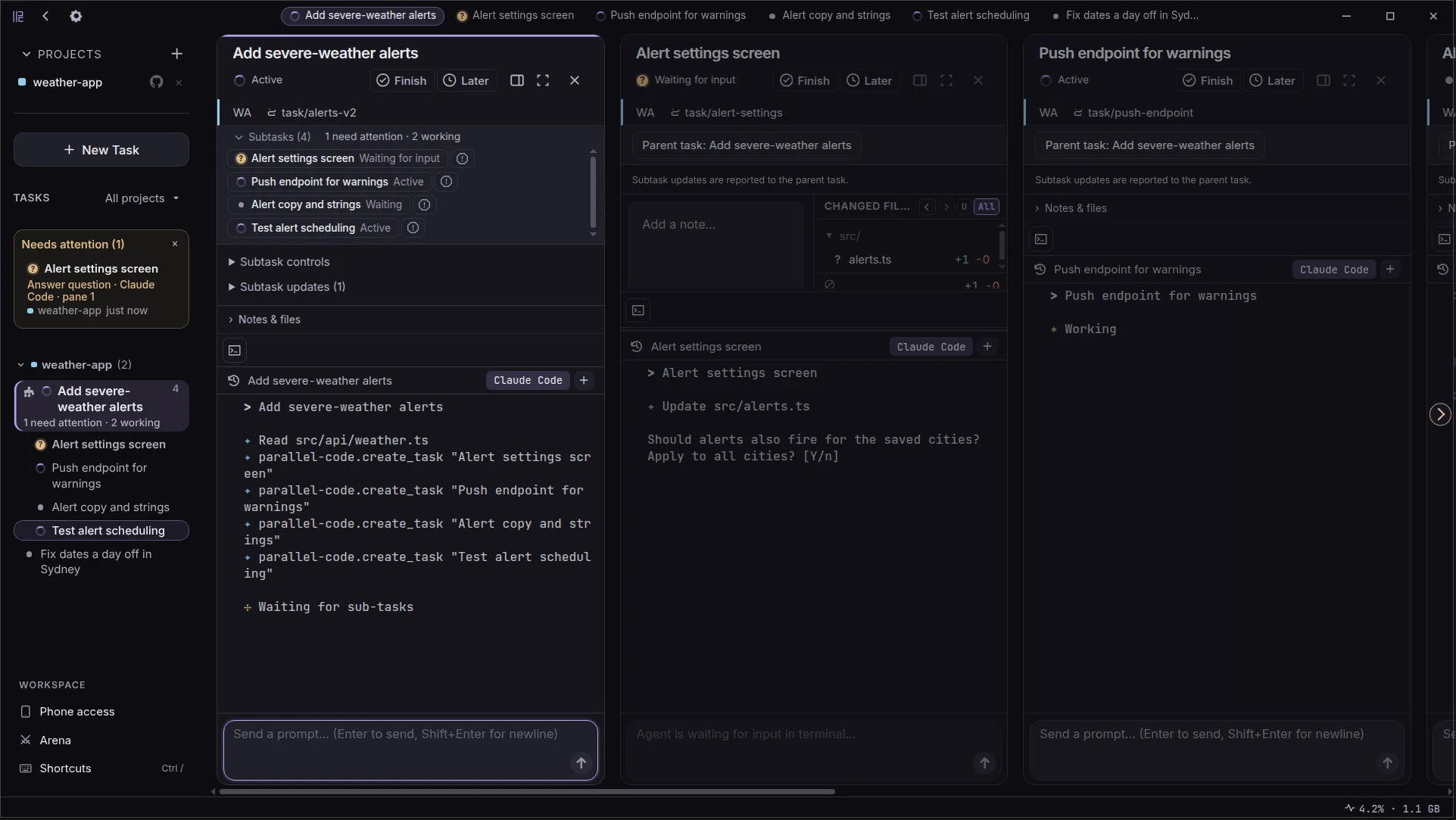Viewport: 1456px width, 820px height.
Task: Show info for Alert settings screen subtask
Action: point(462,158)
